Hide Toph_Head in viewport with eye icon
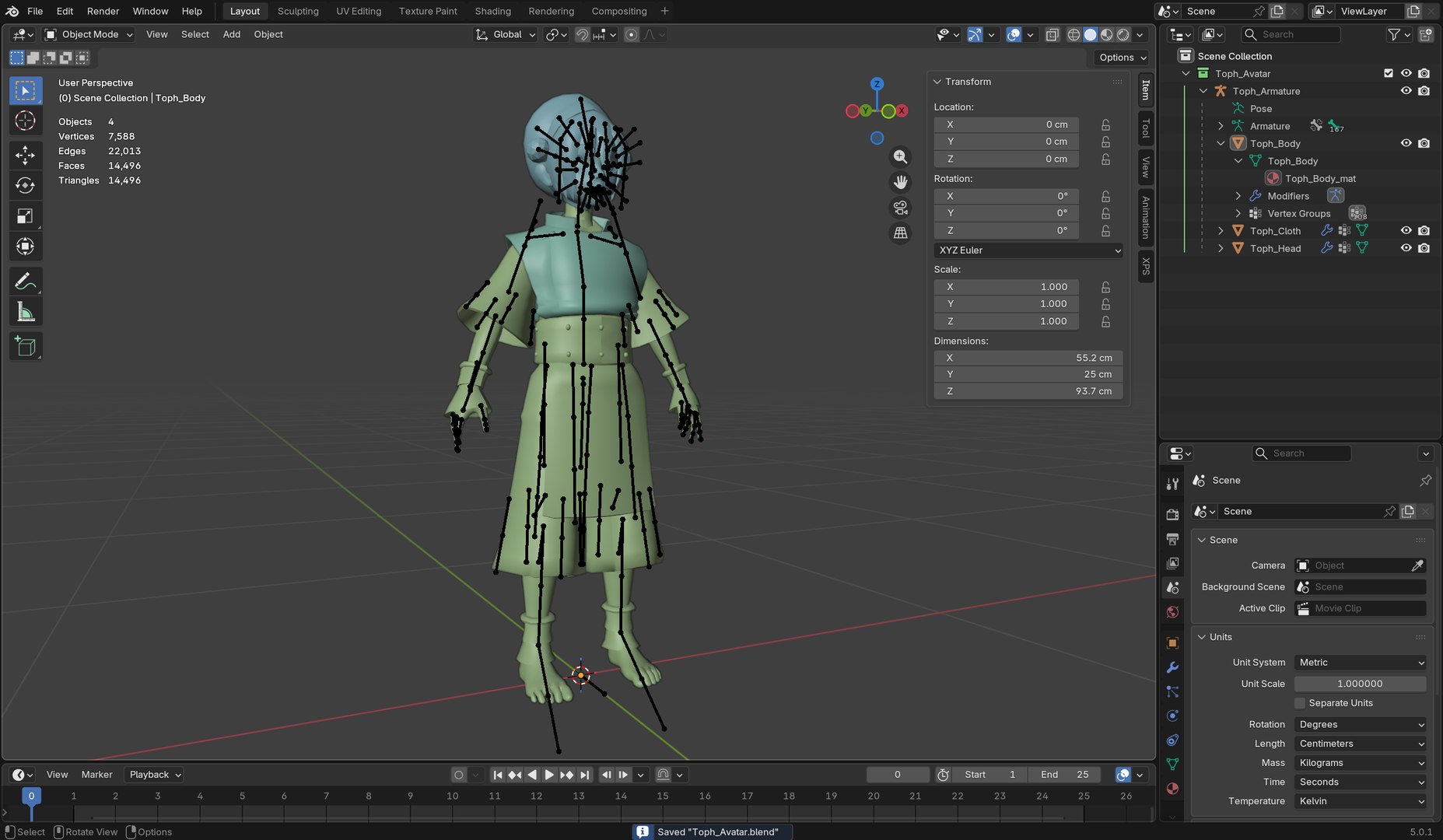 coord(1406,248)
